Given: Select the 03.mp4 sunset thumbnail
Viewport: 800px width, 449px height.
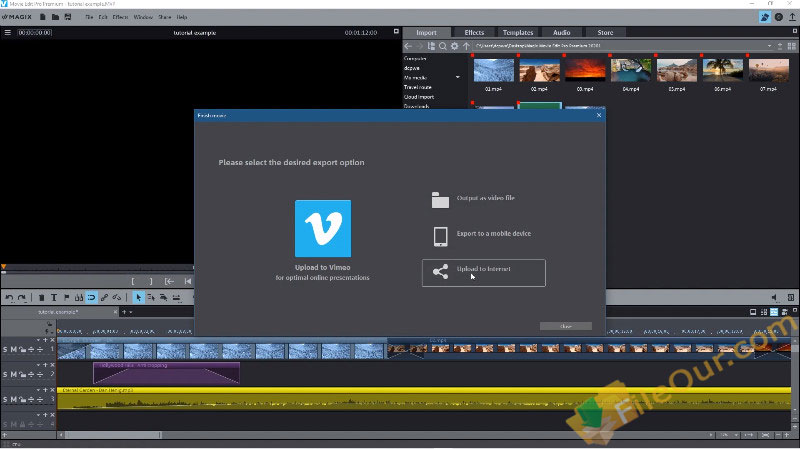Looking at the screenshot, I should [x=585, y=70].
